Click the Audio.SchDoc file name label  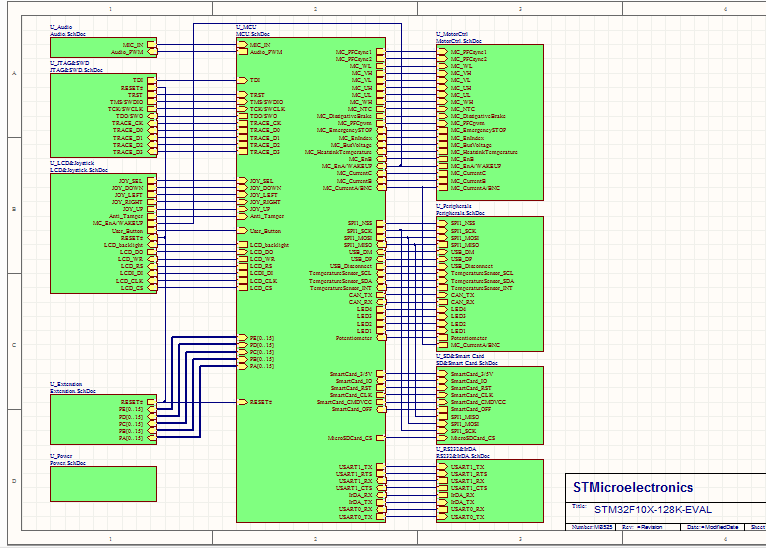tap(68, 33)
